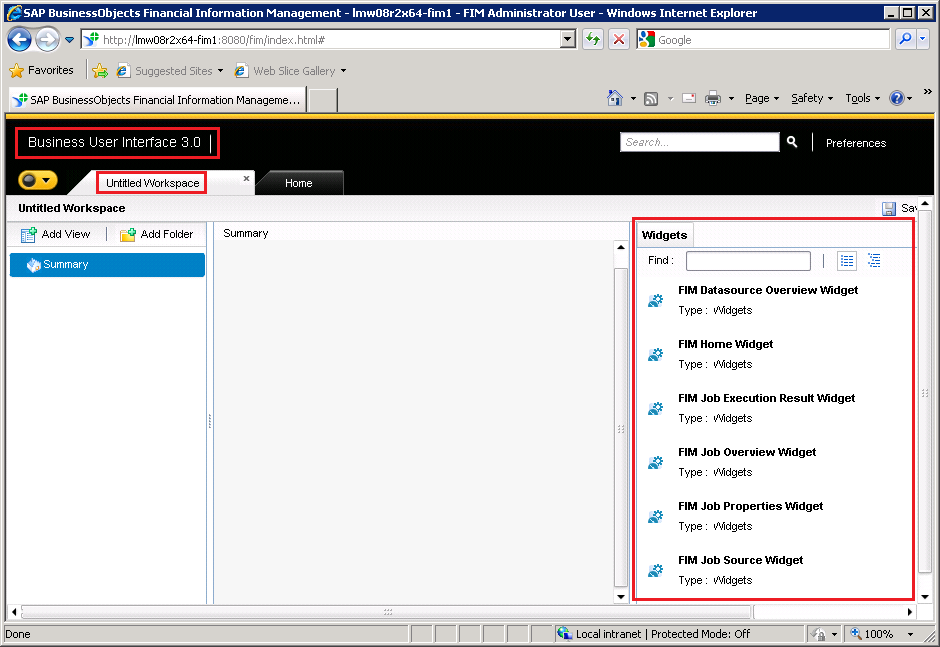
Task: Open the yellow oval menu dropdown button
Action: 38,180
